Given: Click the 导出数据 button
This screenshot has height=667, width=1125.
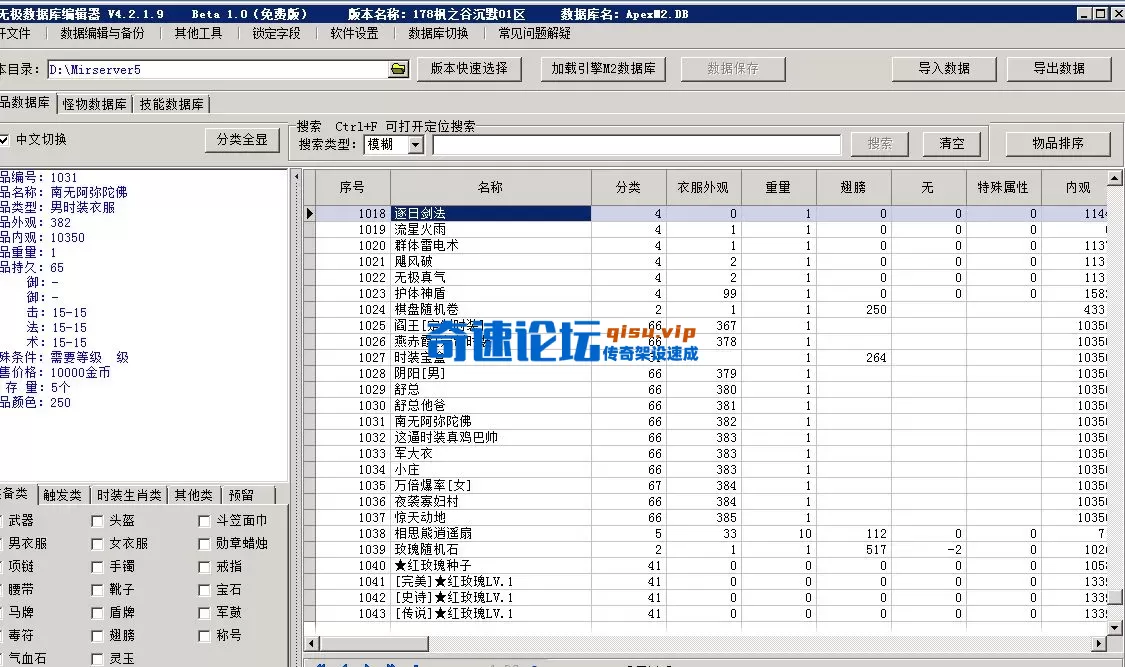Looking at the screenshot, I should 1060,69.
